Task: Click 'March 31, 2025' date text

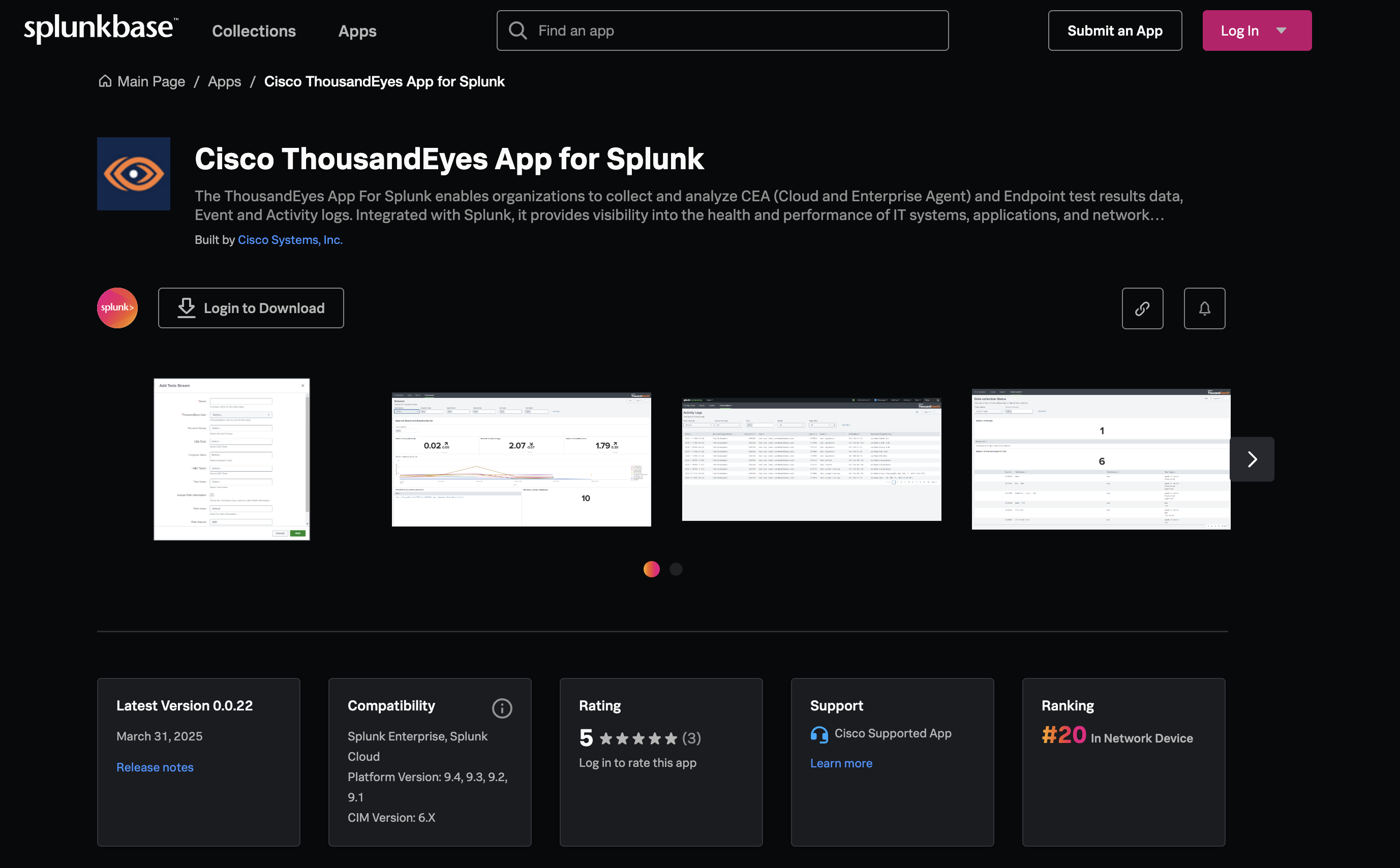Action: point(160,736)
